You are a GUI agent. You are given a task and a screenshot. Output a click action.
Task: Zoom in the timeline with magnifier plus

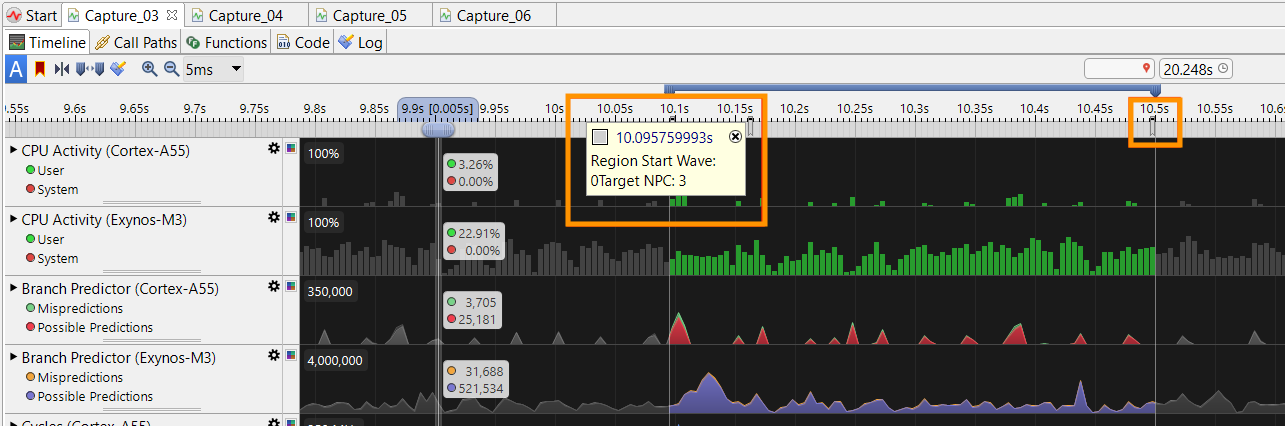click(x=150, y=69)
